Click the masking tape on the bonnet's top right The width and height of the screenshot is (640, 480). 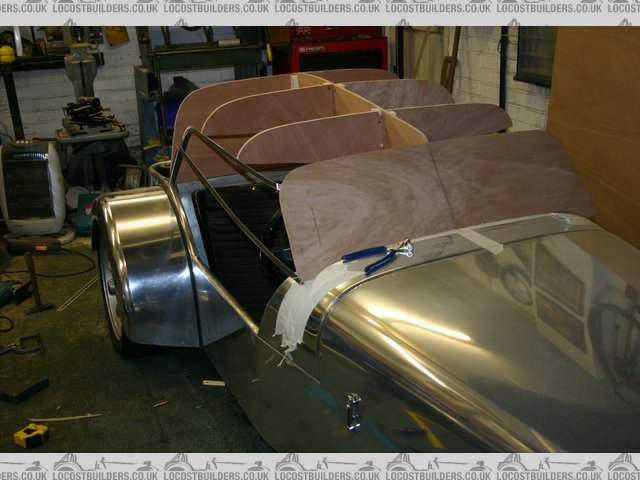click(480, 238)
